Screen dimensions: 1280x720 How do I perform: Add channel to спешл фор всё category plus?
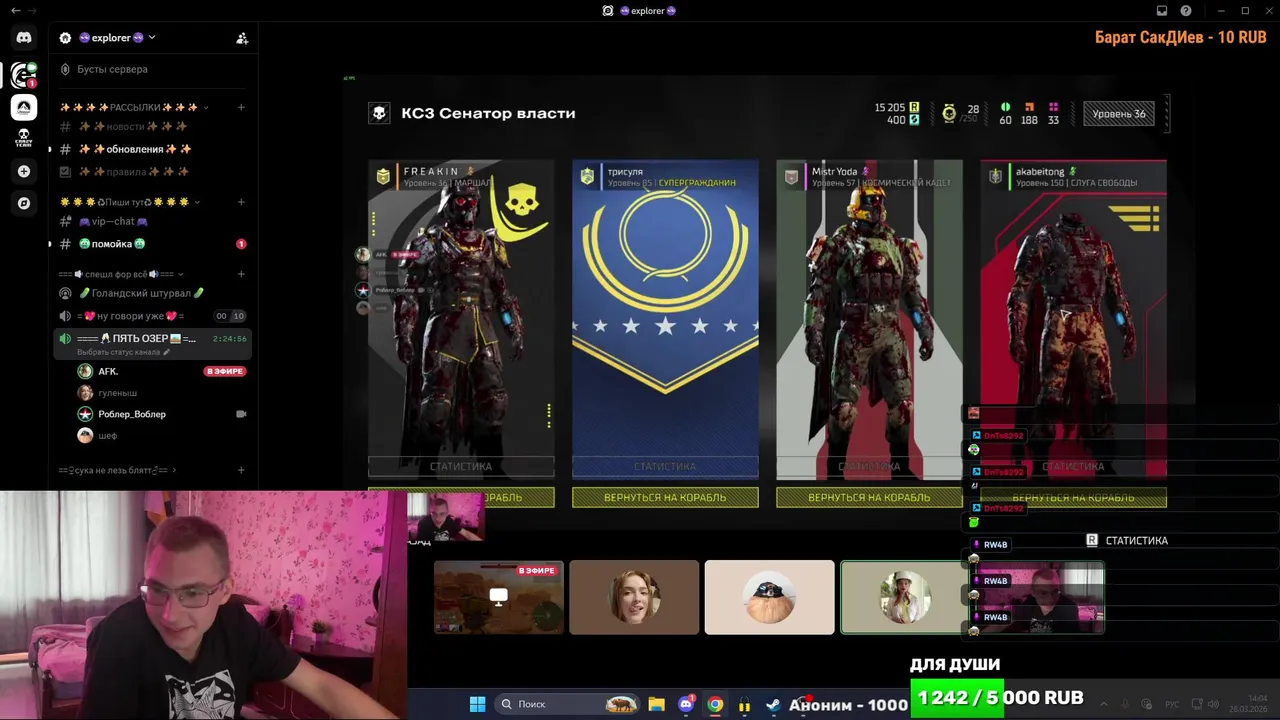[241, 274]
